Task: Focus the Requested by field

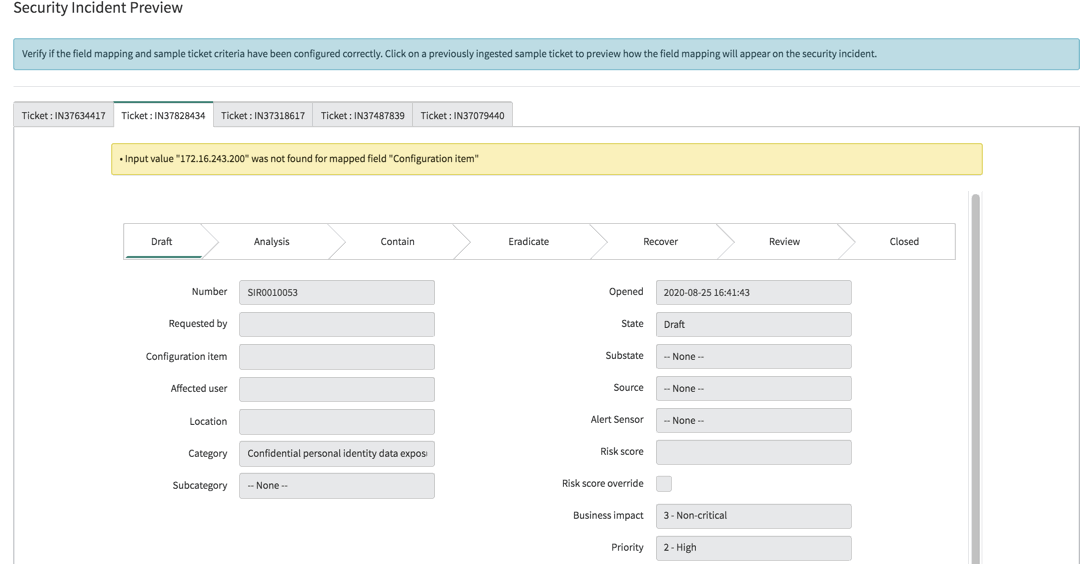Action: [x=337, y=324]
